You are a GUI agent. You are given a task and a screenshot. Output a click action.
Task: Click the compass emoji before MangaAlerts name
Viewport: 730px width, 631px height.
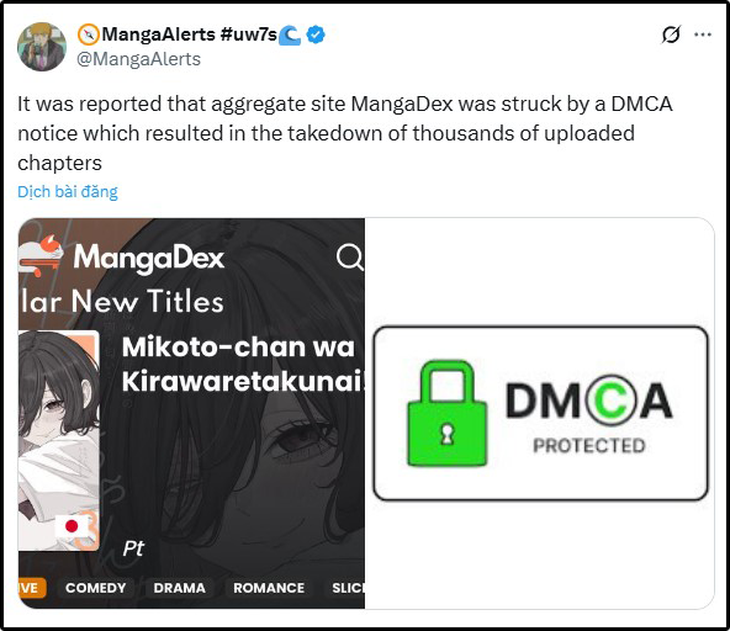pos(89,36)
